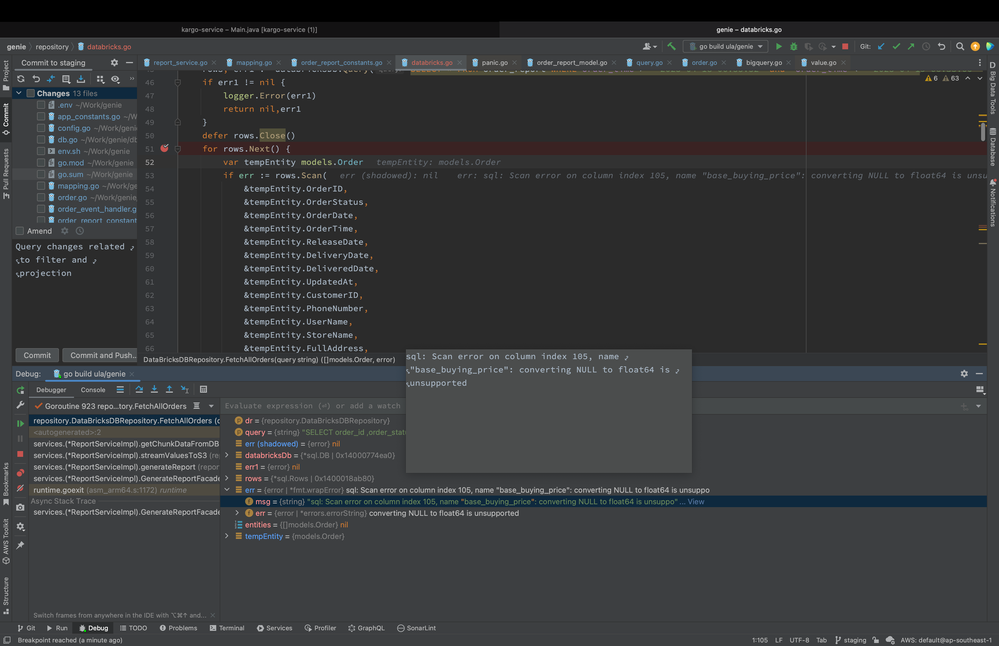
Task: Check the config.go file checkbox
Action: pyautogui.click(x=41, y=128)
